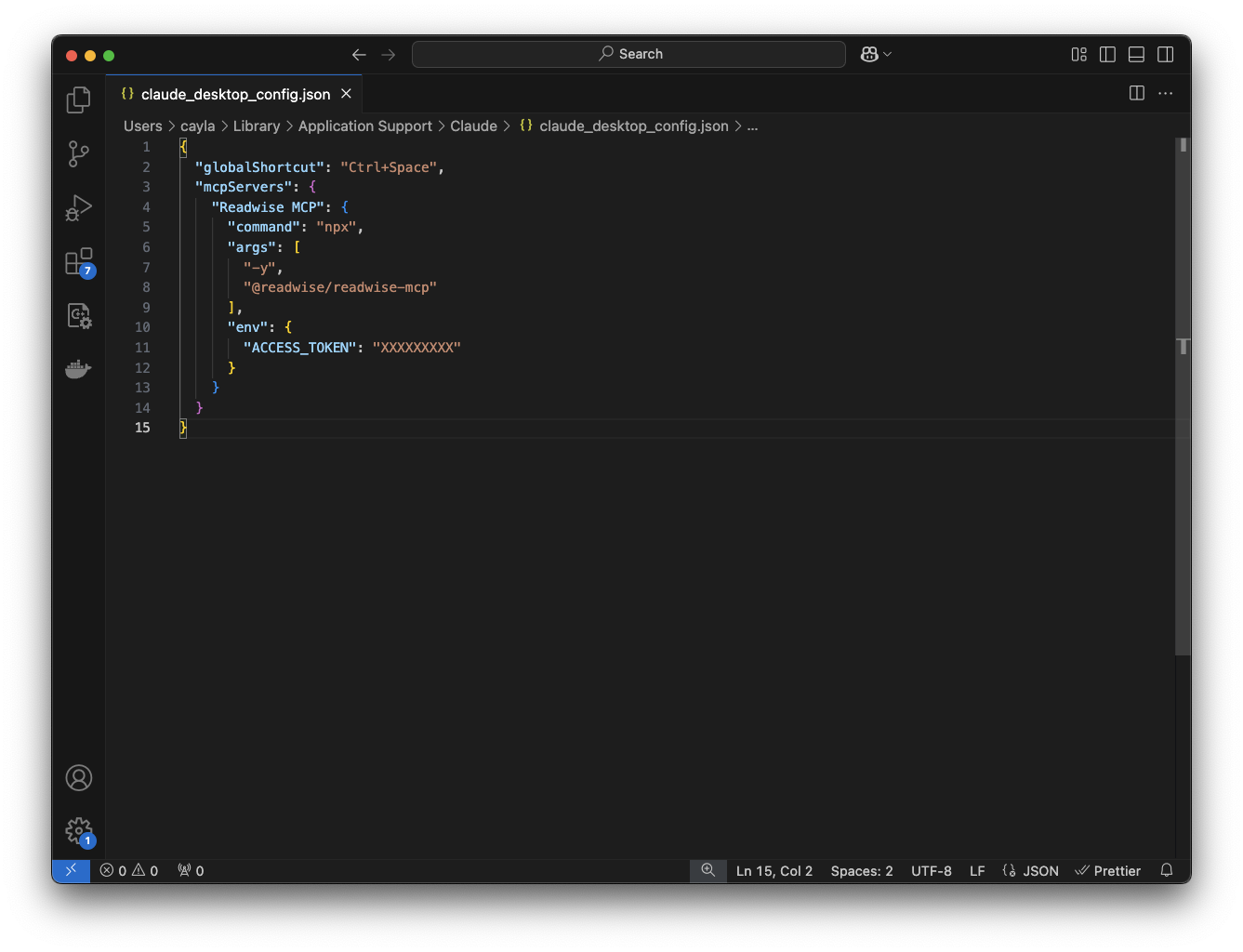Click the Users breadcrumb
Screen dimensions: 1243x952
tap(143, 126)
